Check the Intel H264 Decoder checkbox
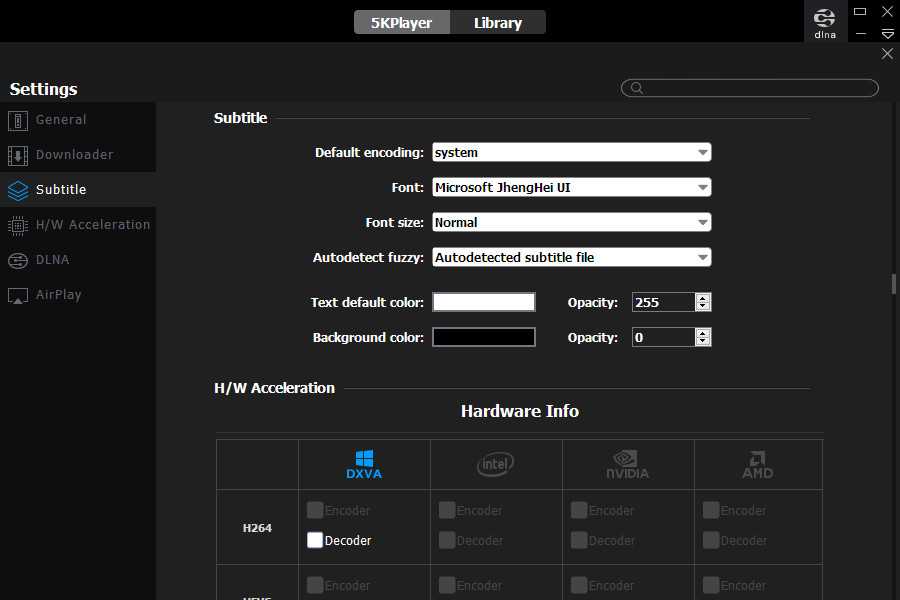This screenshot has height=600, width=900. [447, 540]
